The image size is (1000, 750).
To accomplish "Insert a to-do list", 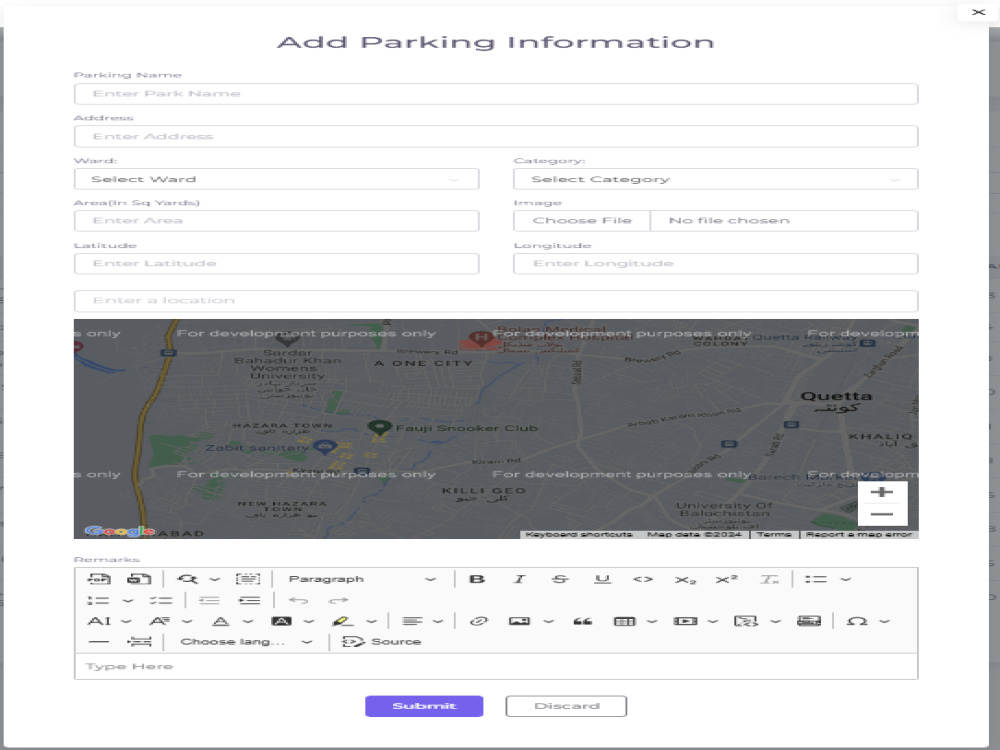I will pos(160,600).
